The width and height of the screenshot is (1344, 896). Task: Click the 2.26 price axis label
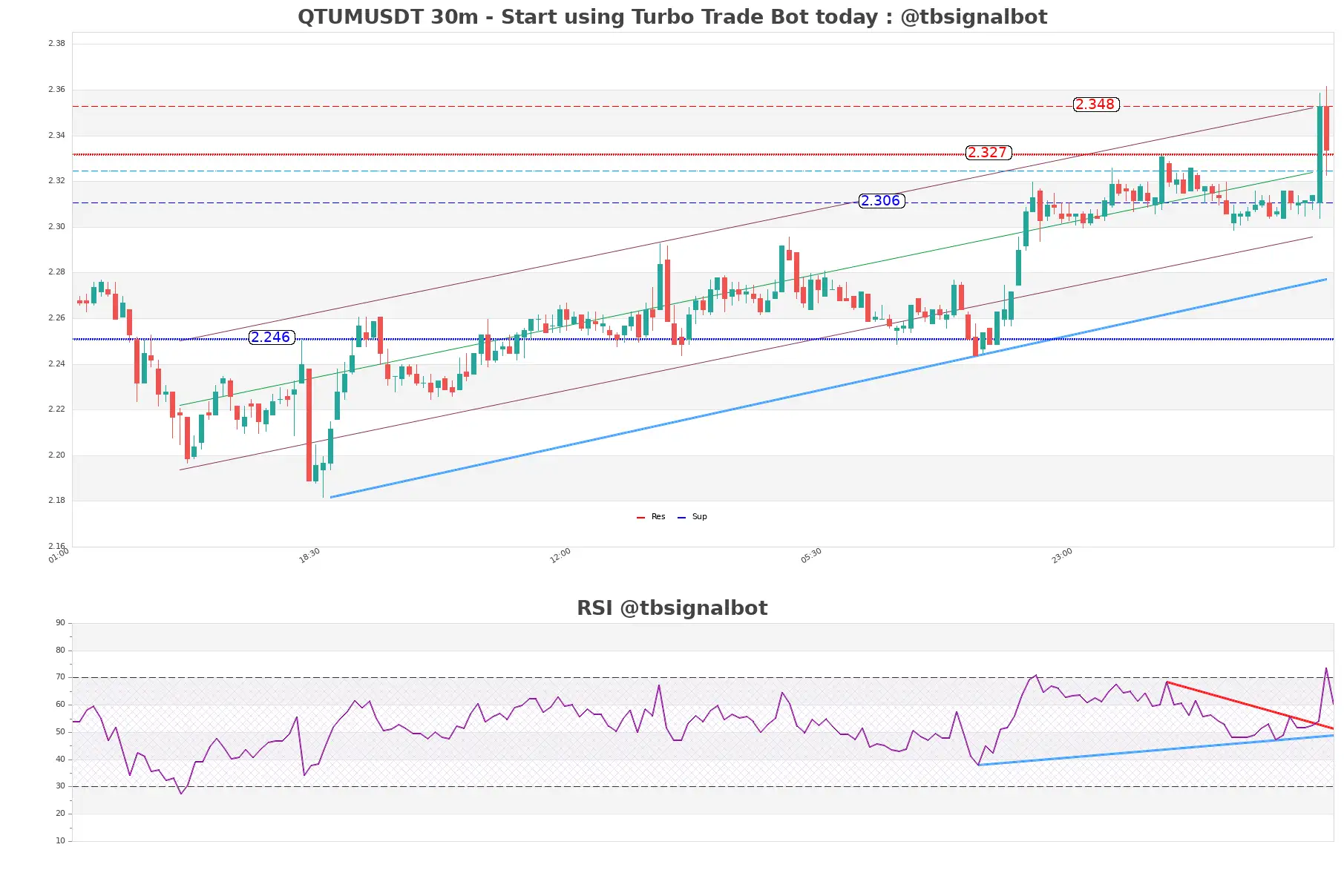(x=56, y=318)
